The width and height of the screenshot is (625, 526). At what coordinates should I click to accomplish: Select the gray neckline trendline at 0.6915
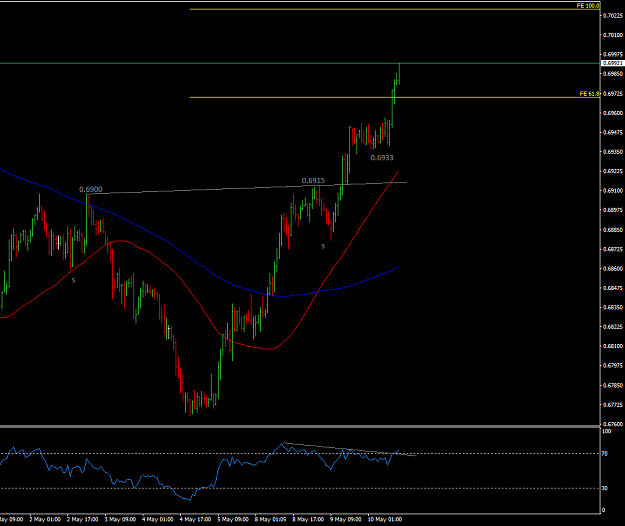pyautogui.click(x=247, y=188)
